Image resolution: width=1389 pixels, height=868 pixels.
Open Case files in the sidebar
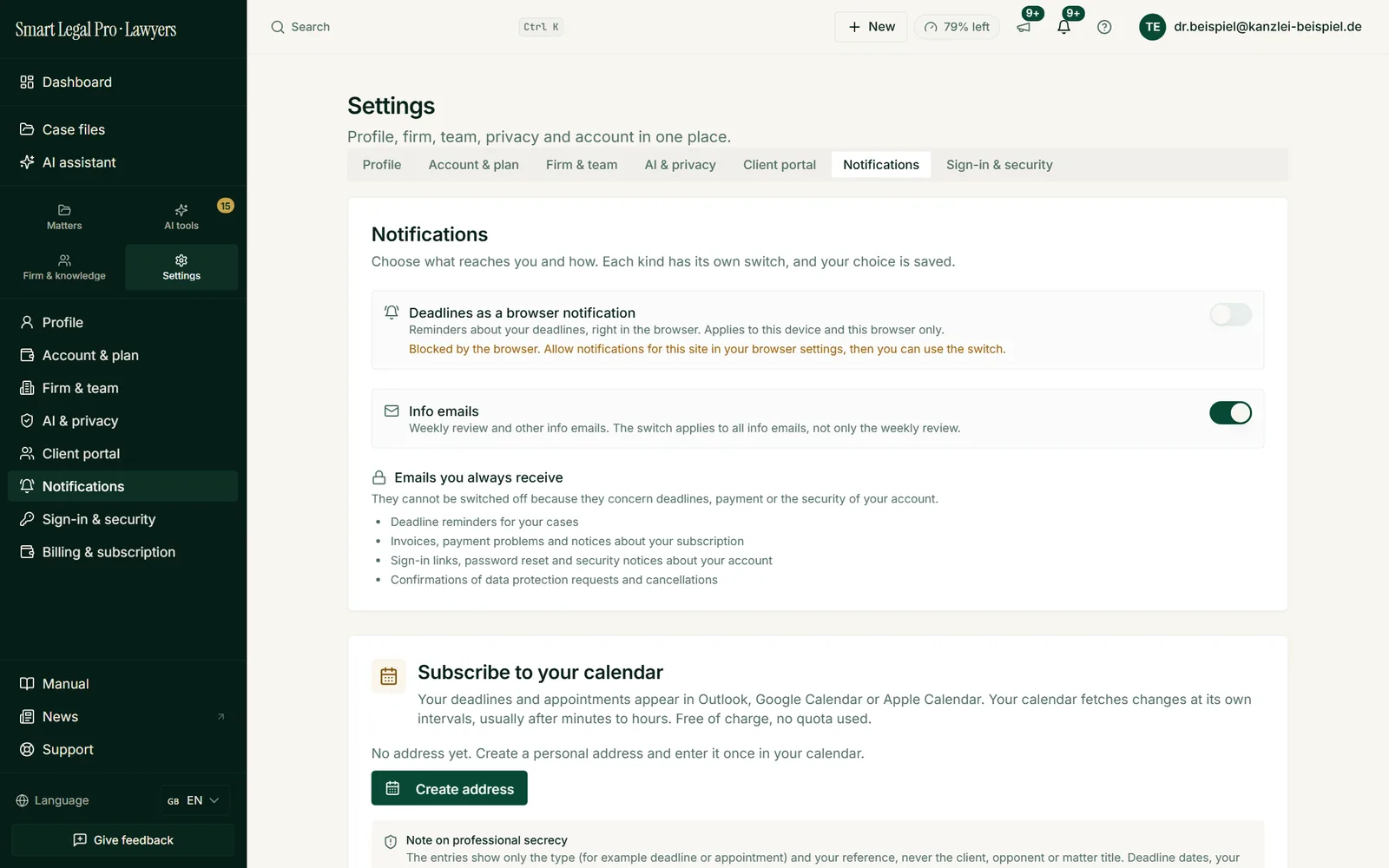click(x=123, y=129)
